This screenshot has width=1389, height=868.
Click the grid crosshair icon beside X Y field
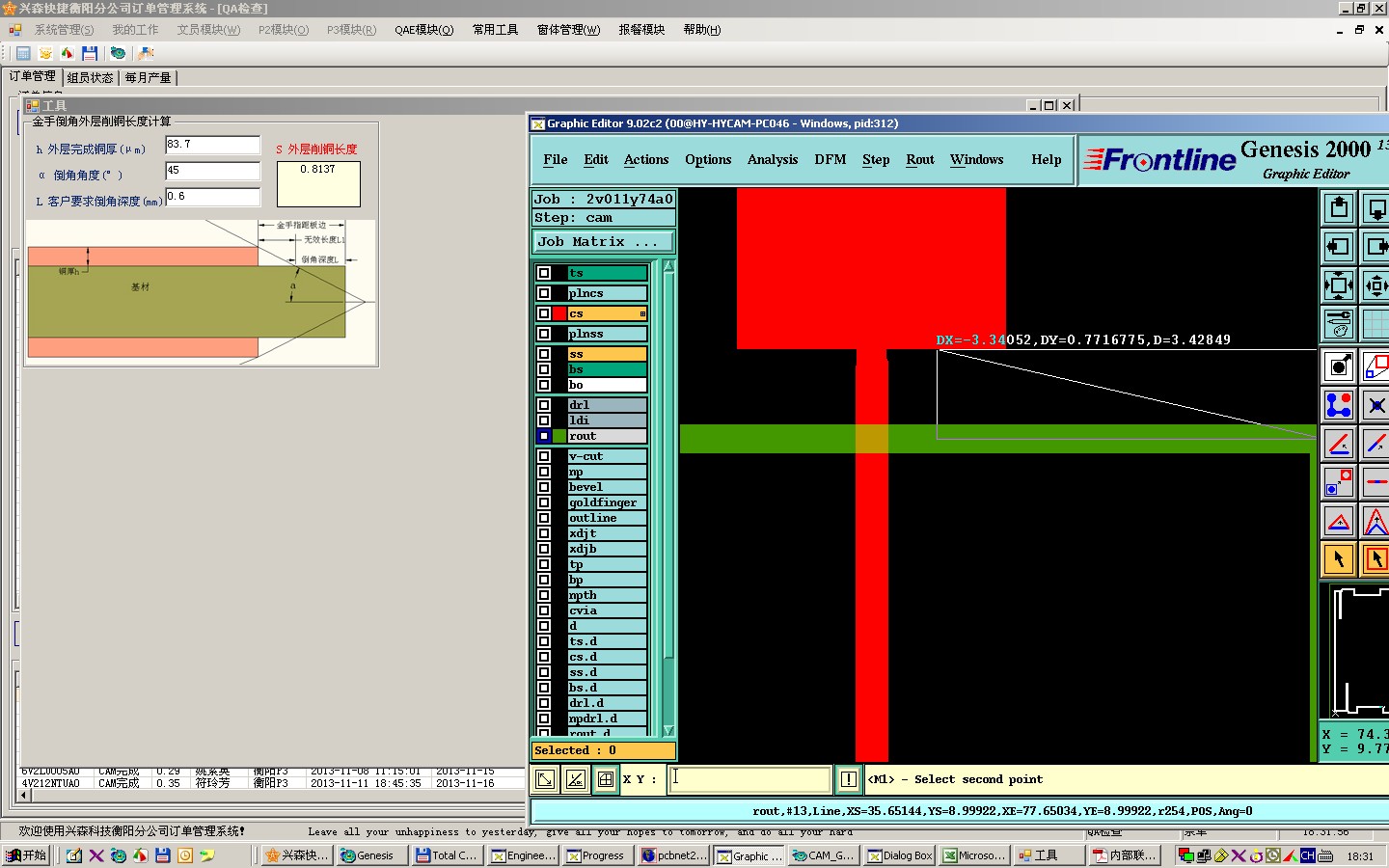pos(606,779)
